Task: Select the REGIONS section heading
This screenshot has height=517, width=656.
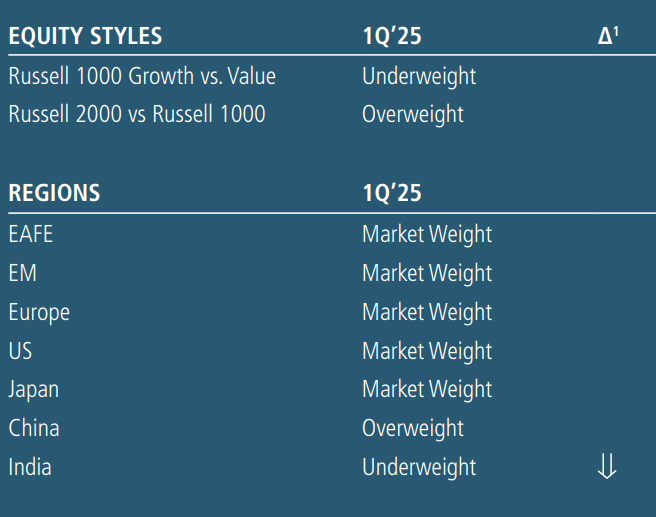Action: 54,193
